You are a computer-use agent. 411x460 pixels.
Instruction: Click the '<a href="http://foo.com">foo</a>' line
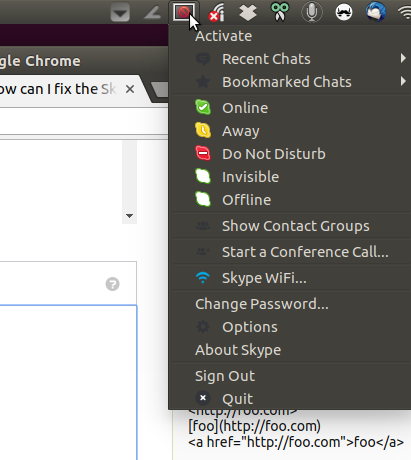(296, 442)
